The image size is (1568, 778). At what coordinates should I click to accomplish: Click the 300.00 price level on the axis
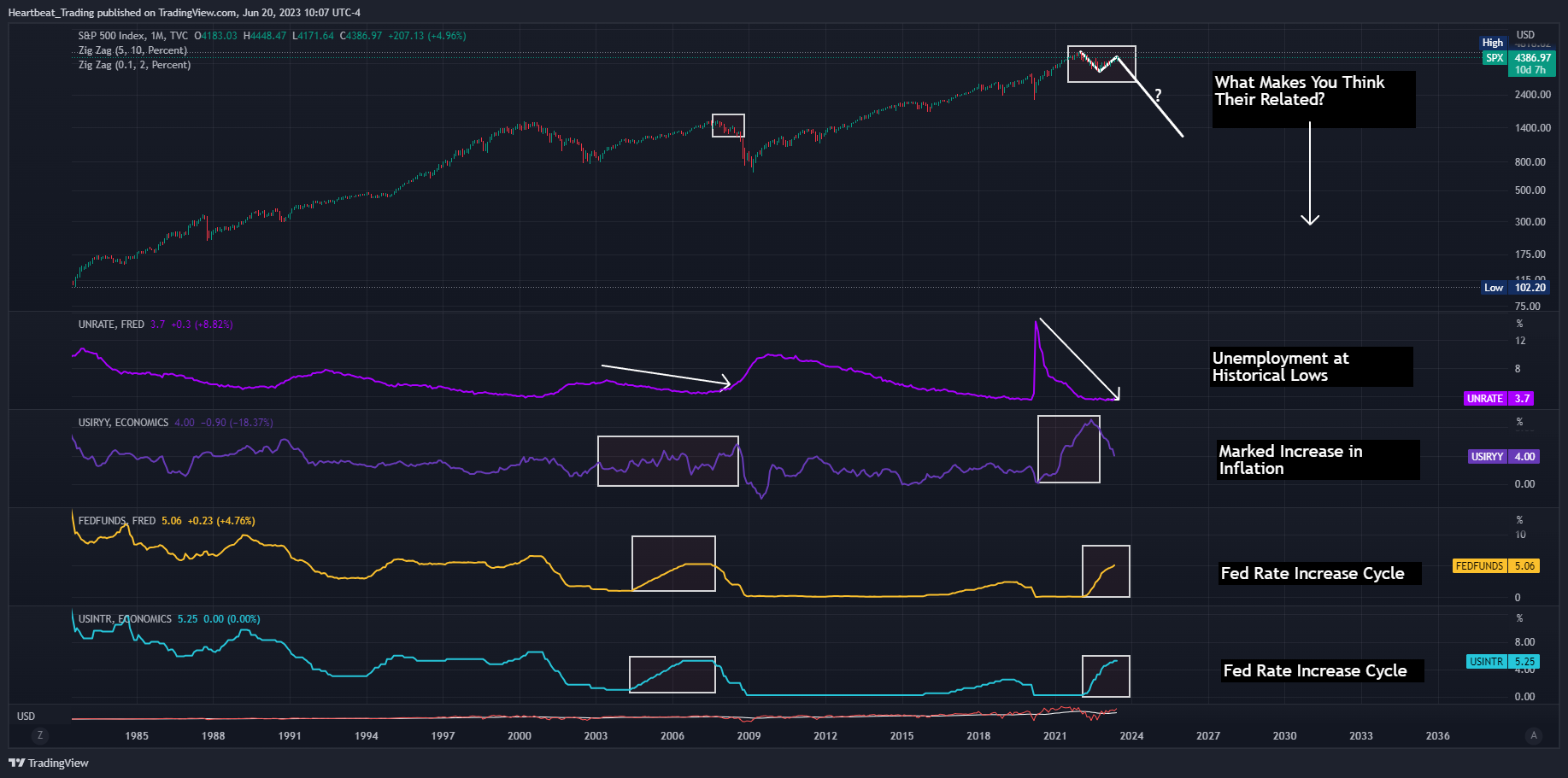point(1530,222)
